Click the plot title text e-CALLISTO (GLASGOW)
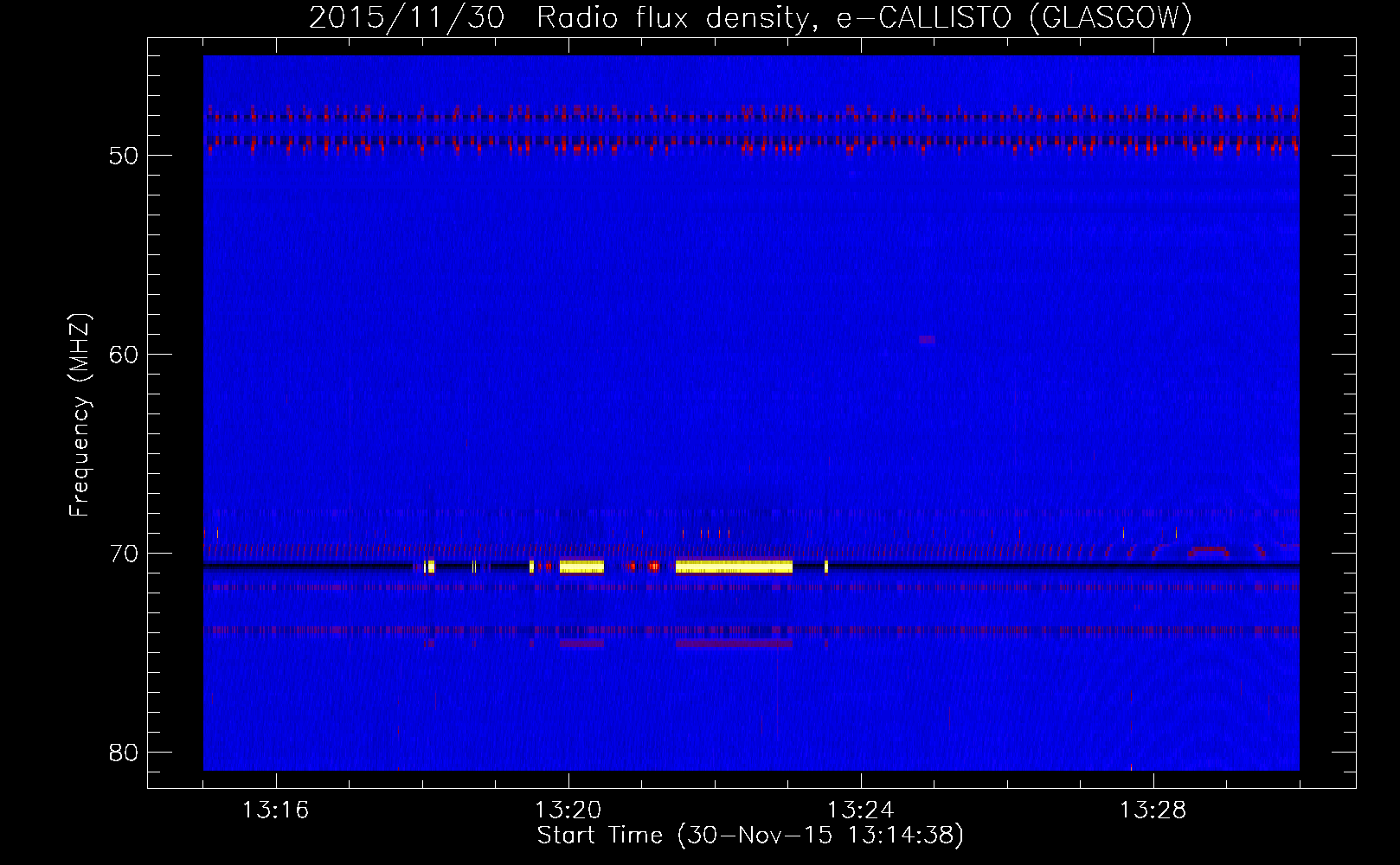 [1014, 17]
